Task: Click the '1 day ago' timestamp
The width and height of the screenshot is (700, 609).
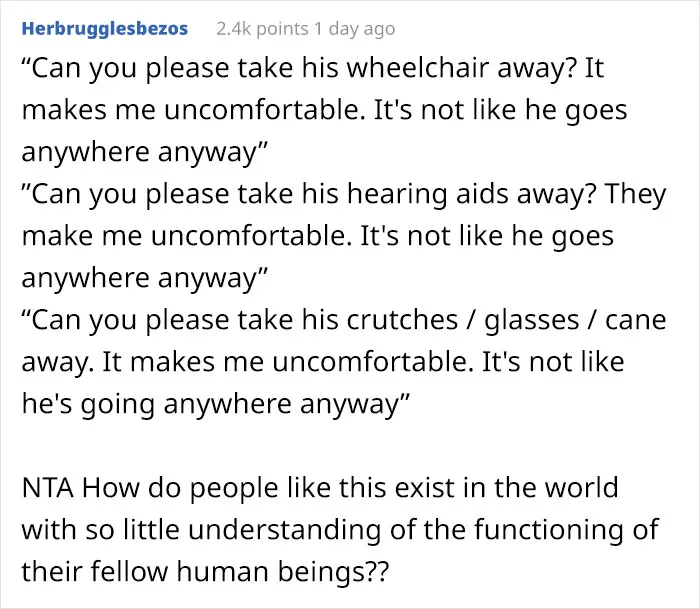Action: [x=354, y=29]
